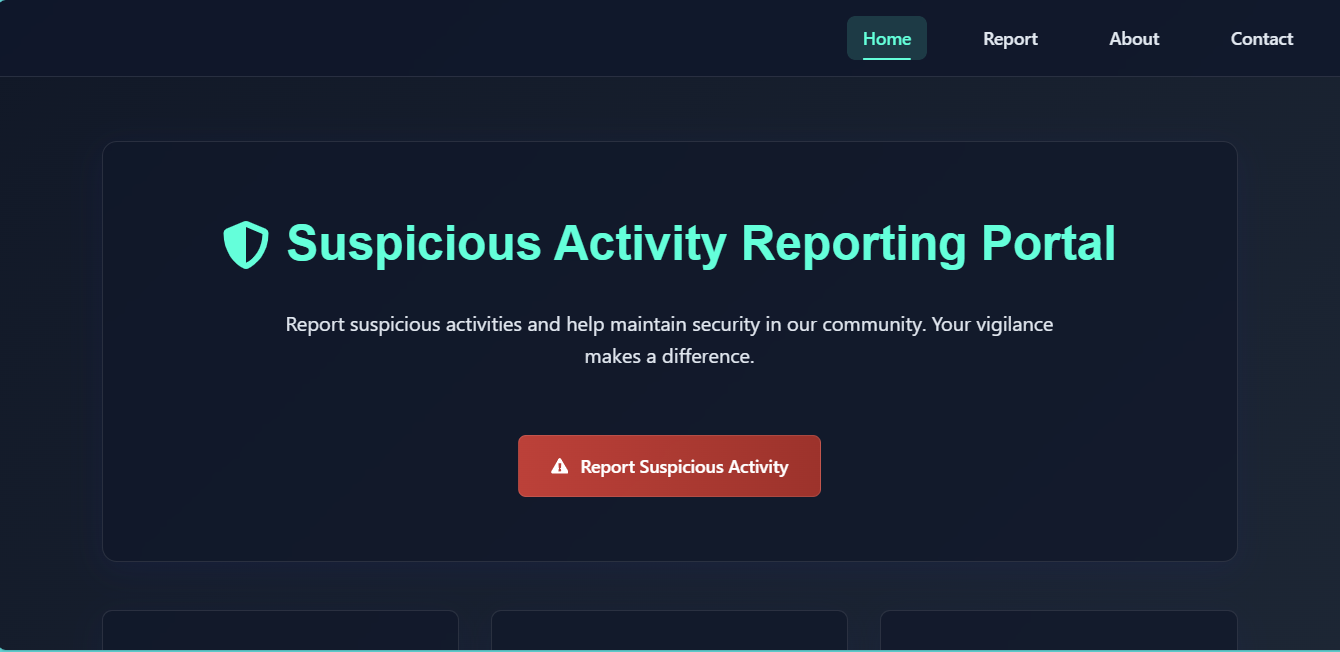This screenshot has width=1340, height=652.
Task: Click the warning triangle icon in red button
Action: click(560, 466)
